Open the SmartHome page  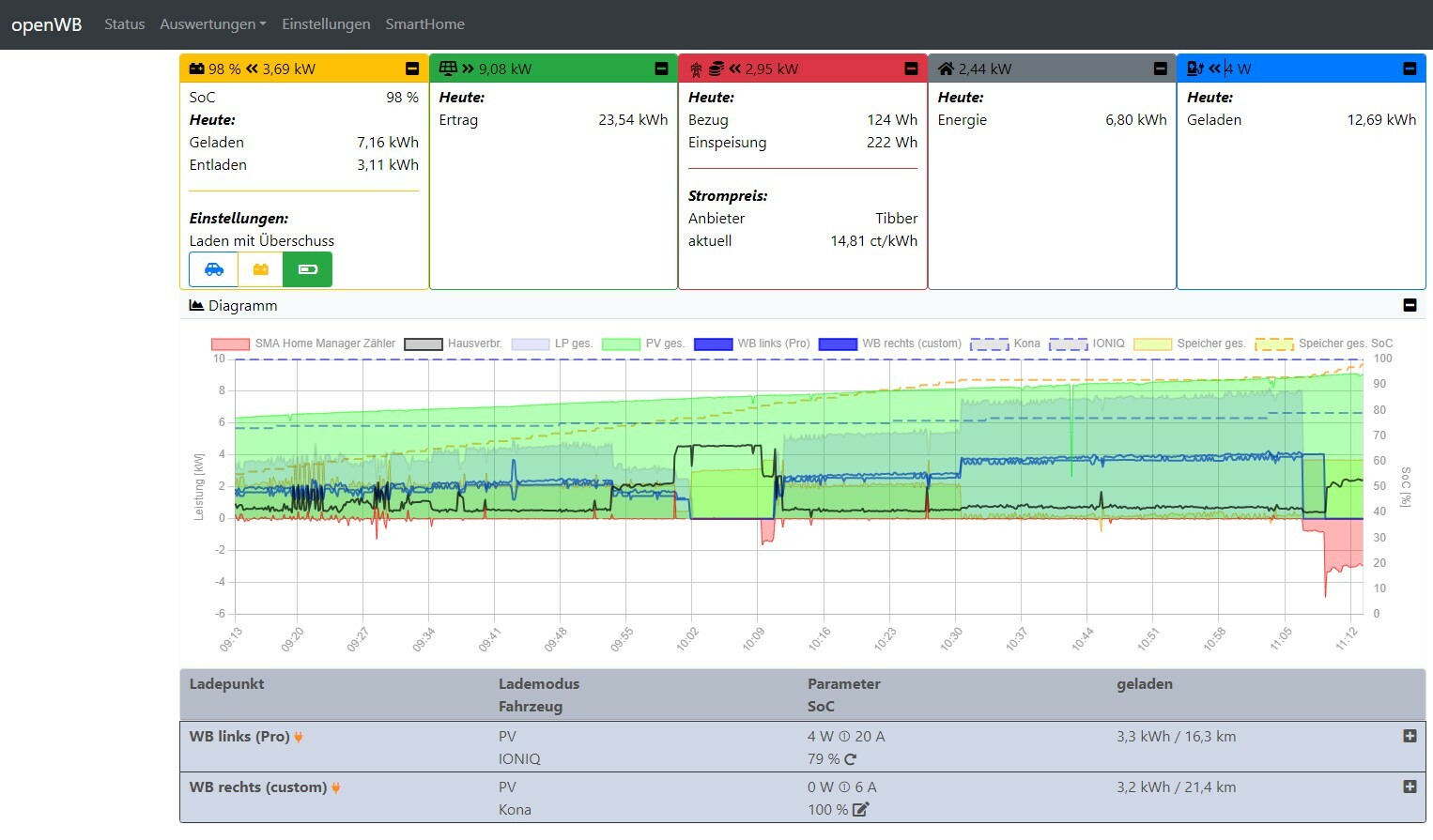[x=424, y=24]
